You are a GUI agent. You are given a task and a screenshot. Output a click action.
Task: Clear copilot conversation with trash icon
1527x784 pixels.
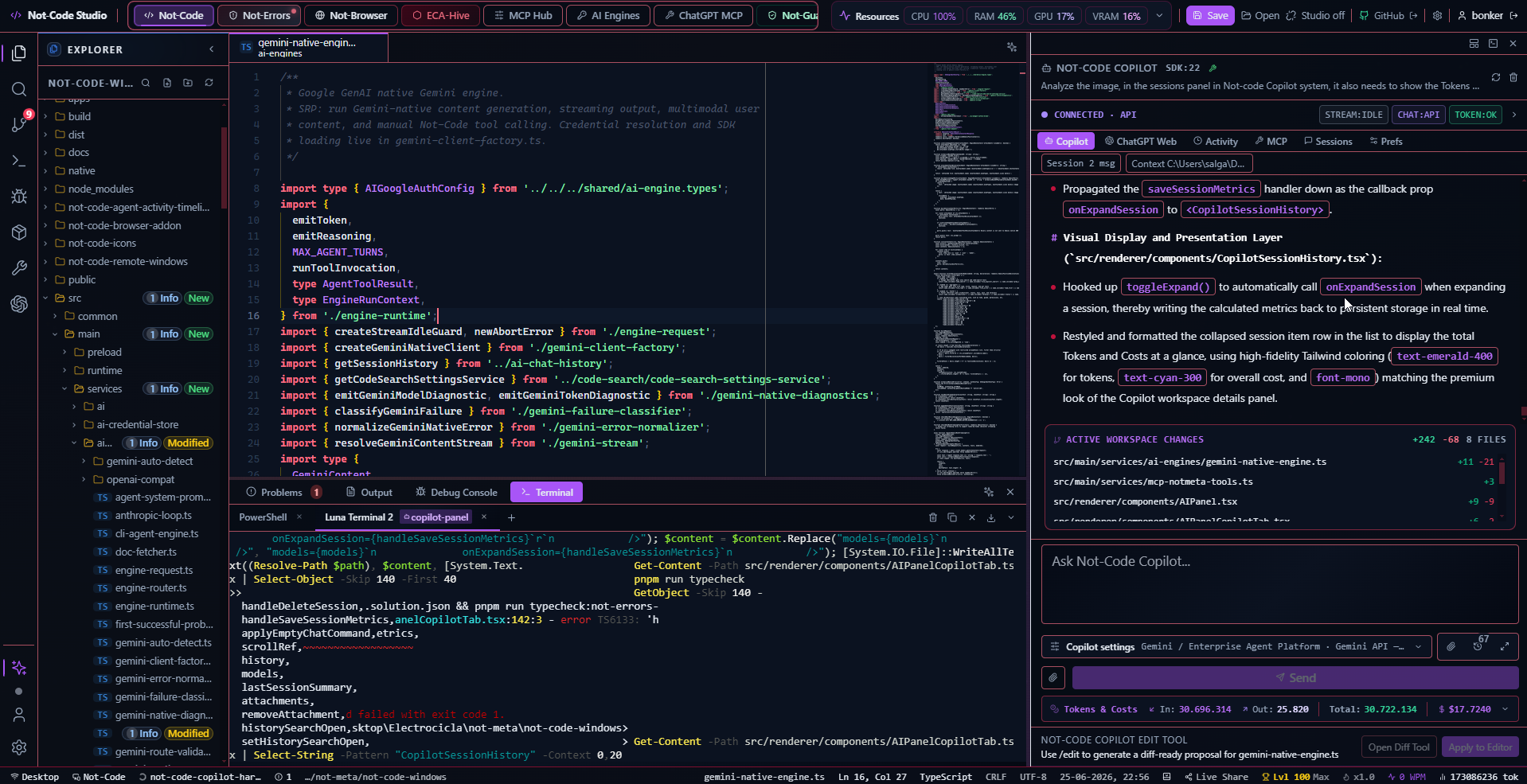pyautogui.click(x=1513, y=77)
